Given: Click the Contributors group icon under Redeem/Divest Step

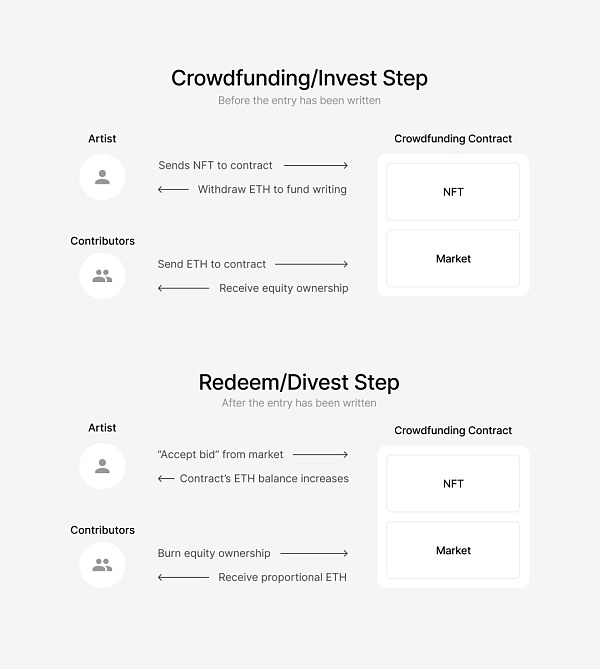Looking at the screenshot, I should (102, 565).
